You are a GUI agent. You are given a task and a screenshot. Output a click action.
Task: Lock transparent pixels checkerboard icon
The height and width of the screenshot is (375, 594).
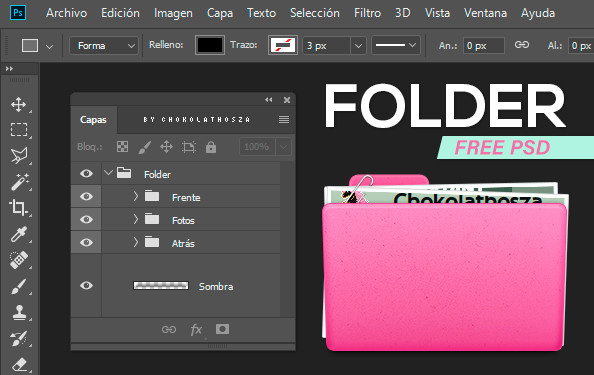pos(122,147)
